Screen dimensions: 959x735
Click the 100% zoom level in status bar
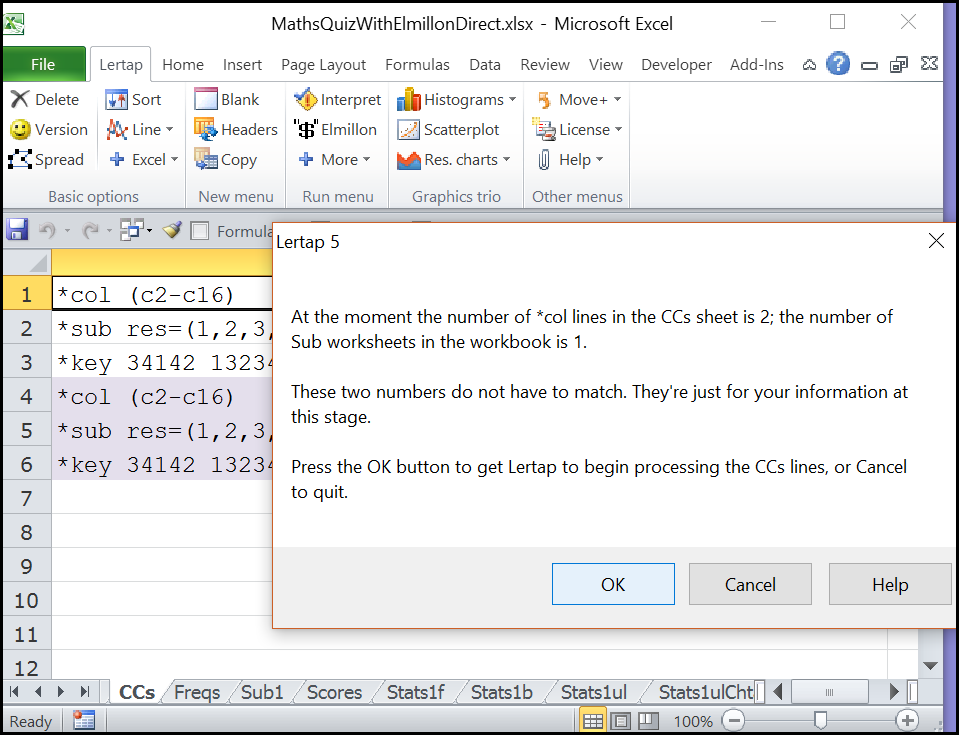(x=692, y=721)
